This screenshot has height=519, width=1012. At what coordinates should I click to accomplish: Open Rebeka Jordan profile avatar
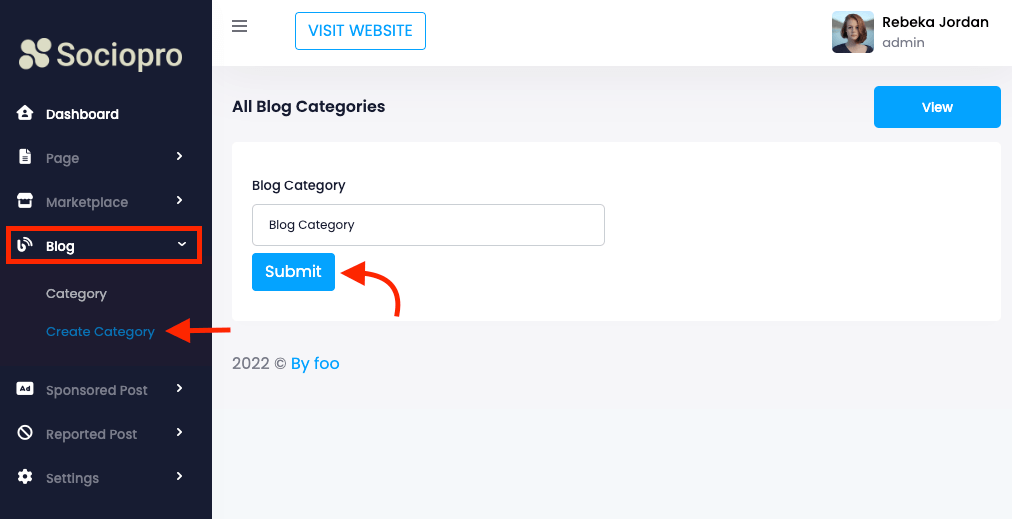pyautogui.click(x=852, y=32)
